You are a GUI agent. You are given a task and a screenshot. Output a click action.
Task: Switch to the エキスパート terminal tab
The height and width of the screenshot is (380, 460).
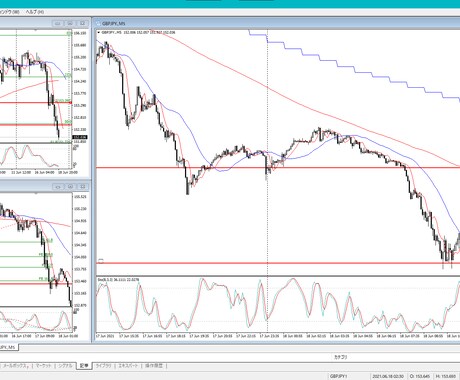coord(128,366)
